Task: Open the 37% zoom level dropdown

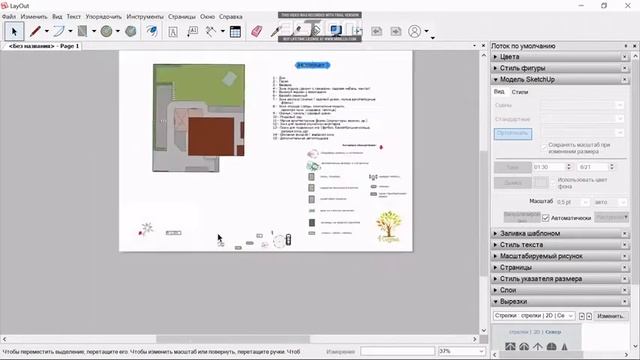Action: click(462, 351)
